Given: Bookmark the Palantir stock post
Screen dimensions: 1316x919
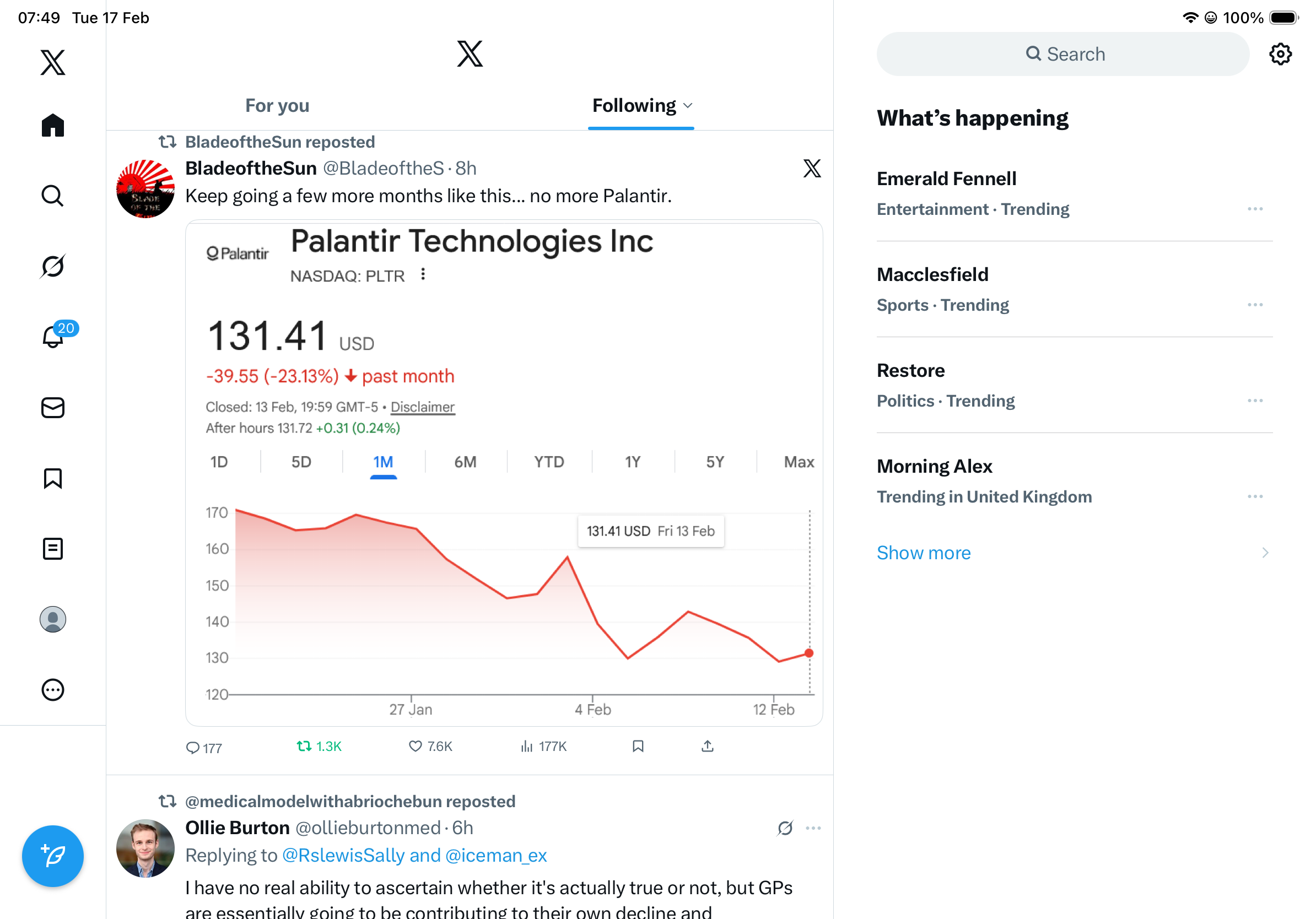Looking at the screenshot, I should point(638,746).
